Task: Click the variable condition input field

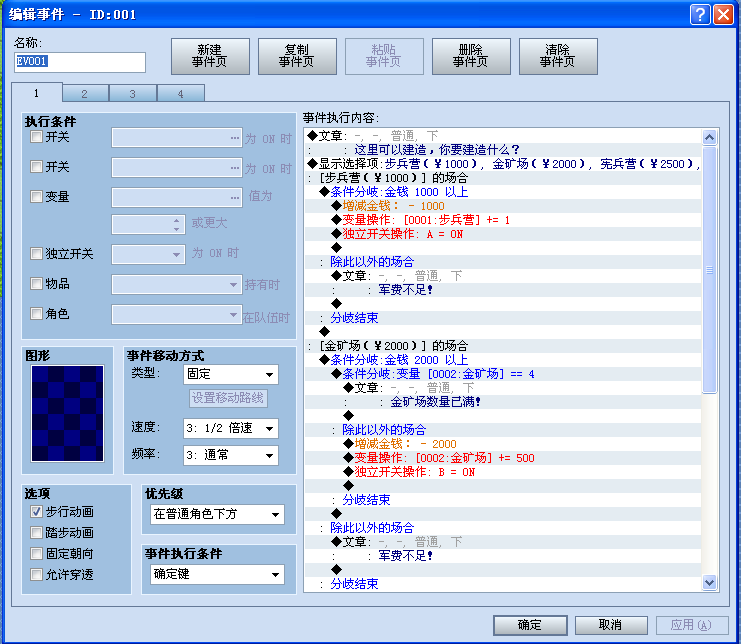Action: click(x=177, y=197)
